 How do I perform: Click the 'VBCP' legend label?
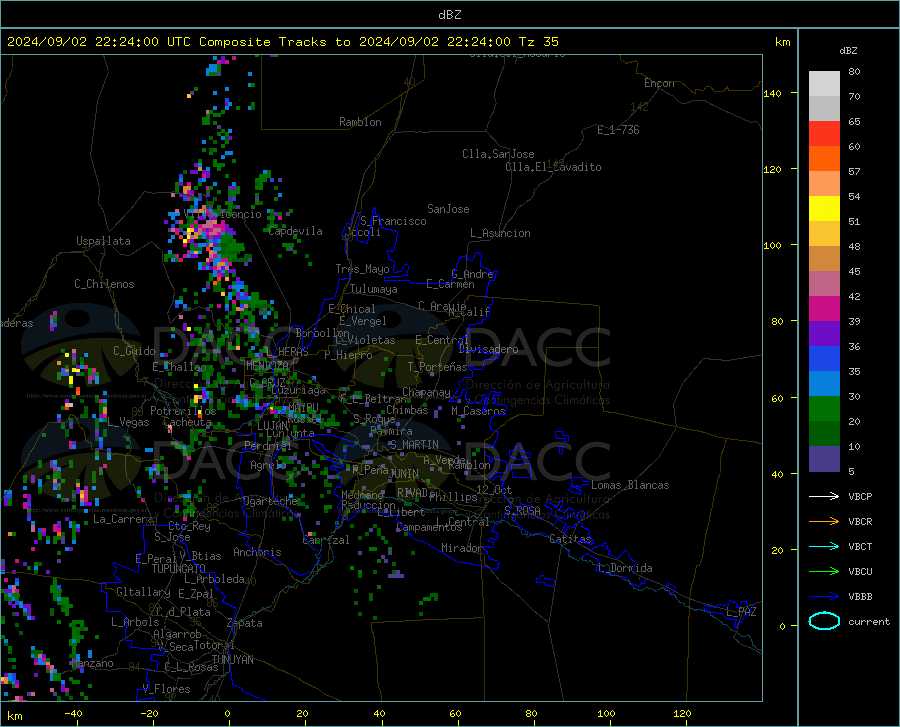click(860, 496)
